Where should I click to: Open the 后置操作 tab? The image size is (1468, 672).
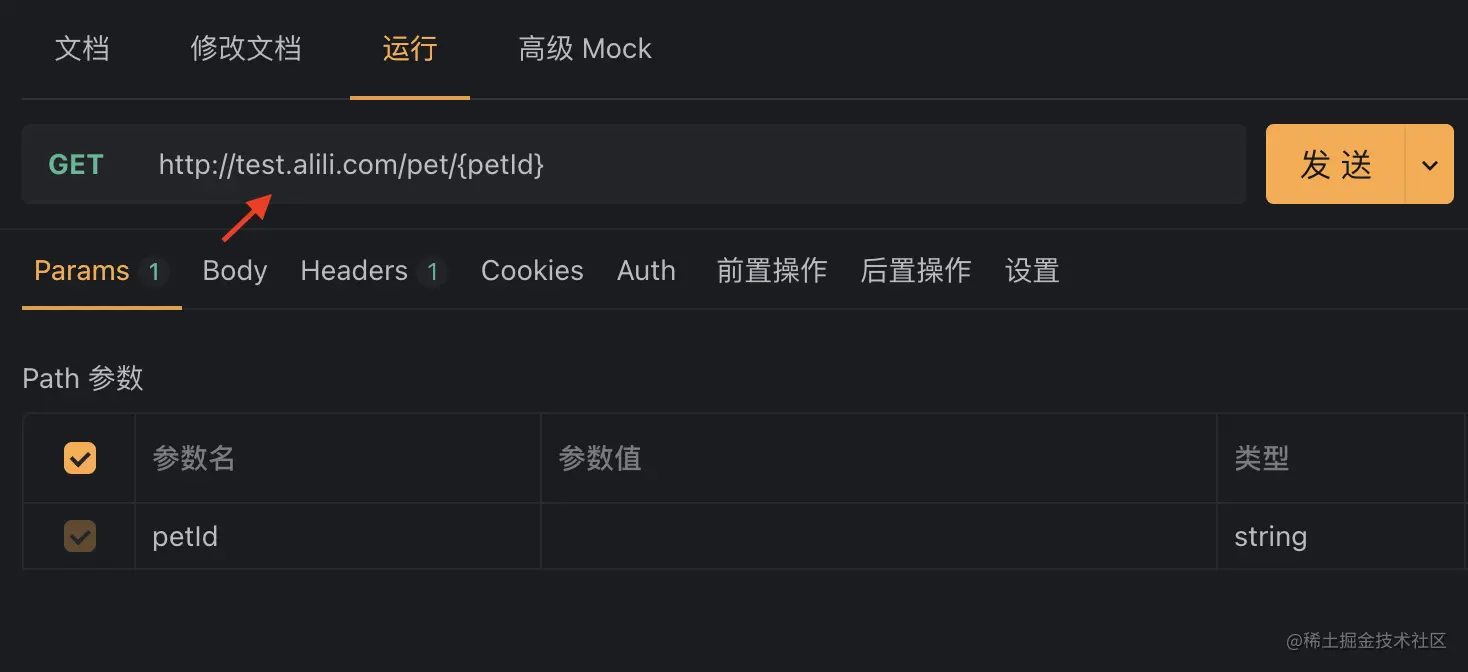(x=915, y=270)
